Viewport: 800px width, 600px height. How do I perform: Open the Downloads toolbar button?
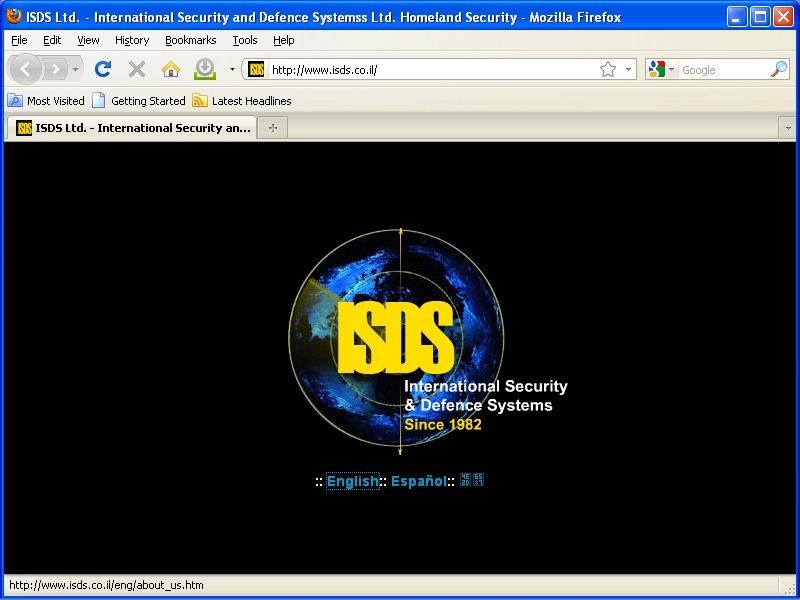[x=204, y=69]
